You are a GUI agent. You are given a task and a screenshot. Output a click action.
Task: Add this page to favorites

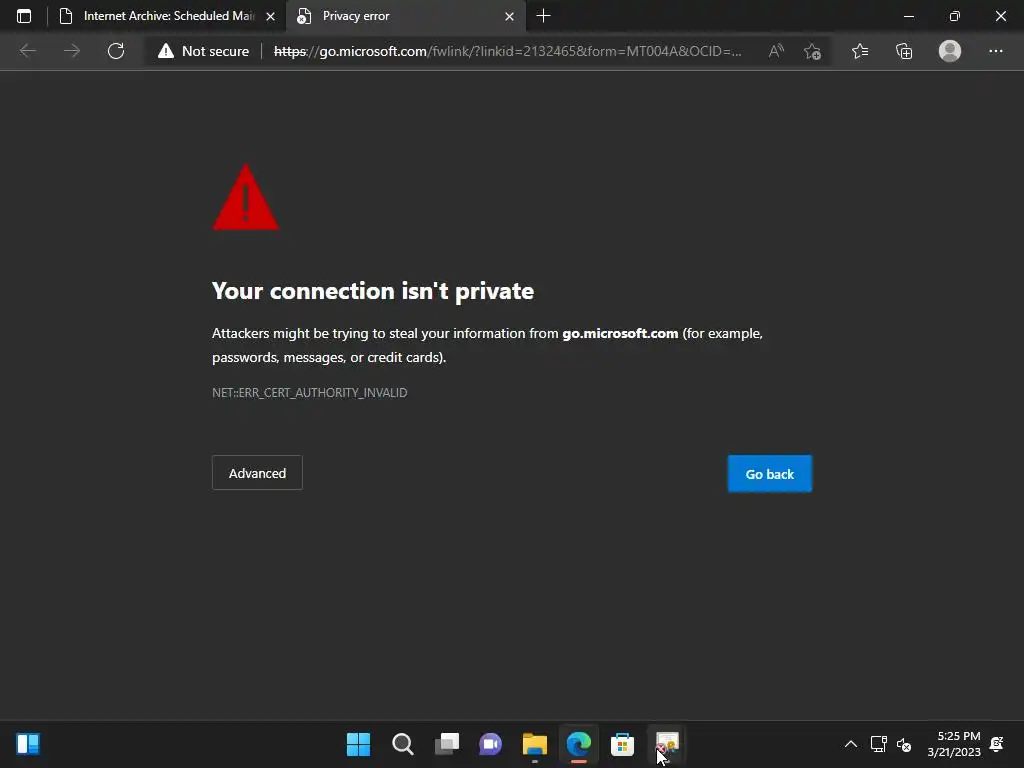tap(812, 51)
